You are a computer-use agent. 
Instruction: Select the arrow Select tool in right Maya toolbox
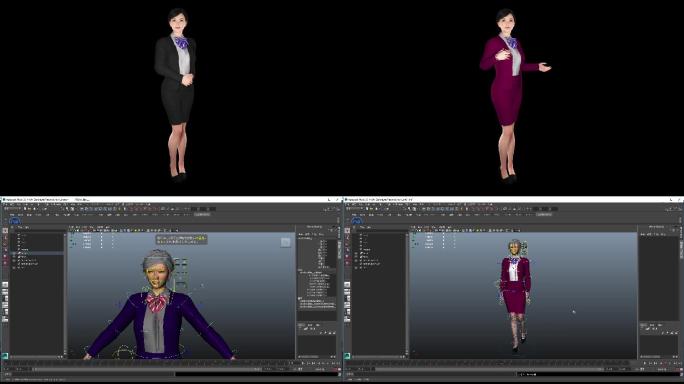(x=347, y=231)
